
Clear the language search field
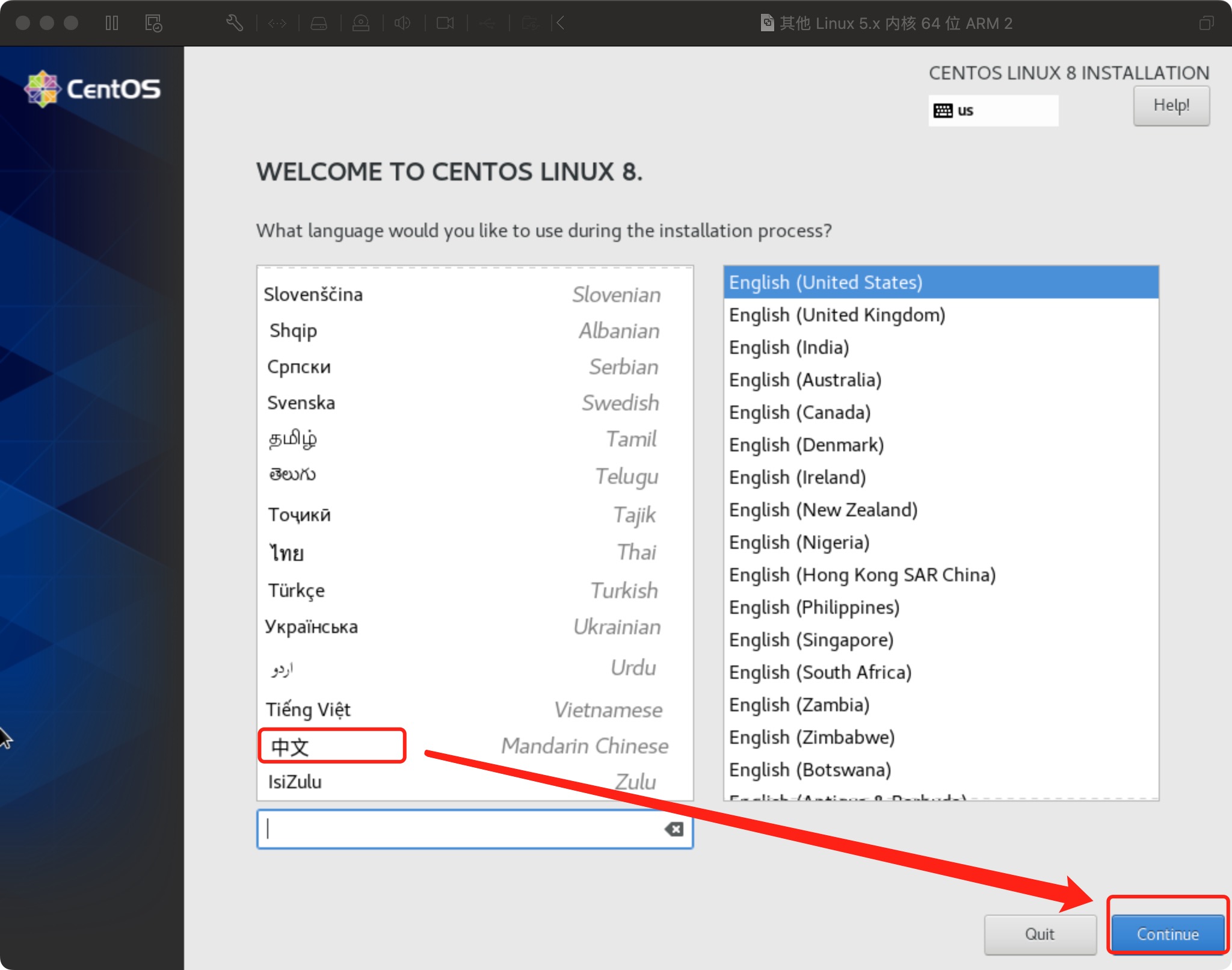click(674, 829)
